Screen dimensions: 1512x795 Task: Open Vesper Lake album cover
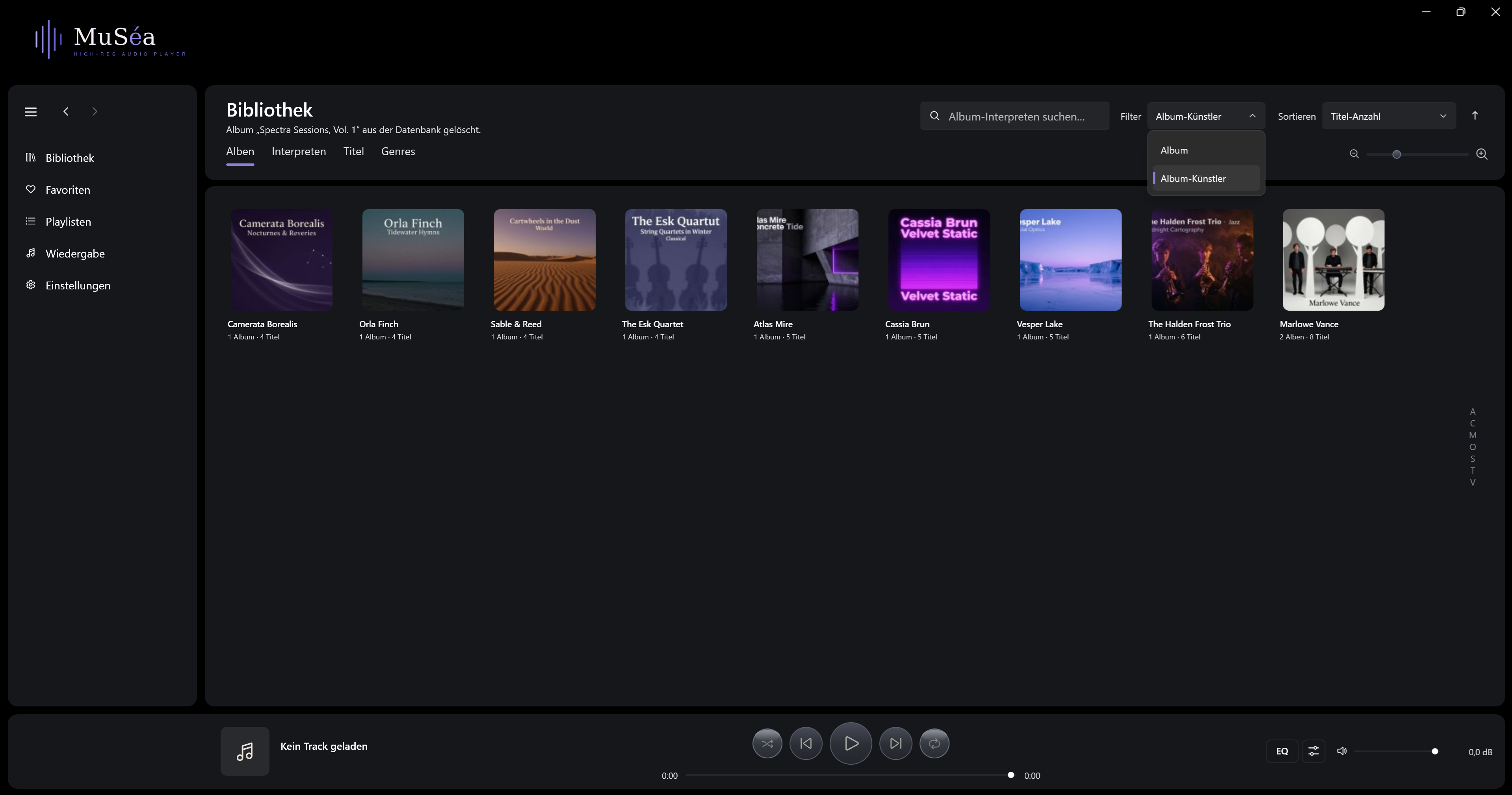1071,260
